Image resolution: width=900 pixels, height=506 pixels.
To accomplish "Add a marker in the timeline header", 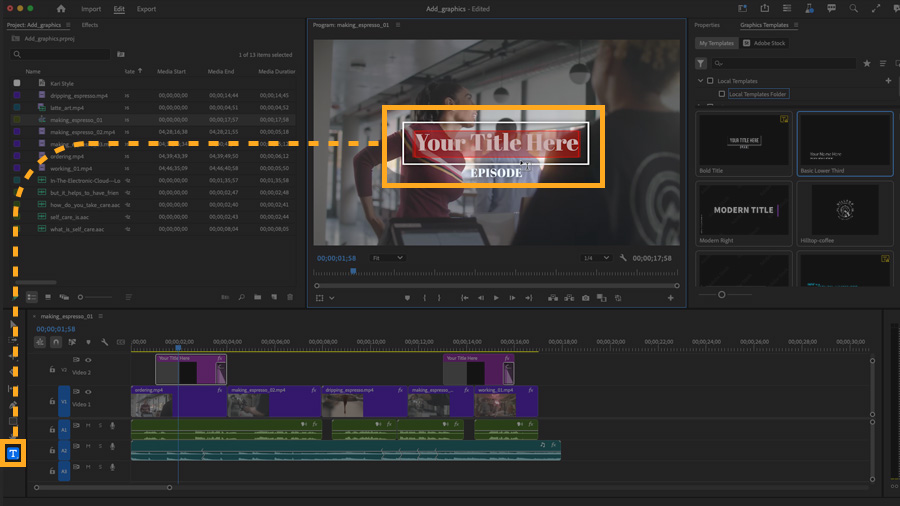I will click(88, 342).
